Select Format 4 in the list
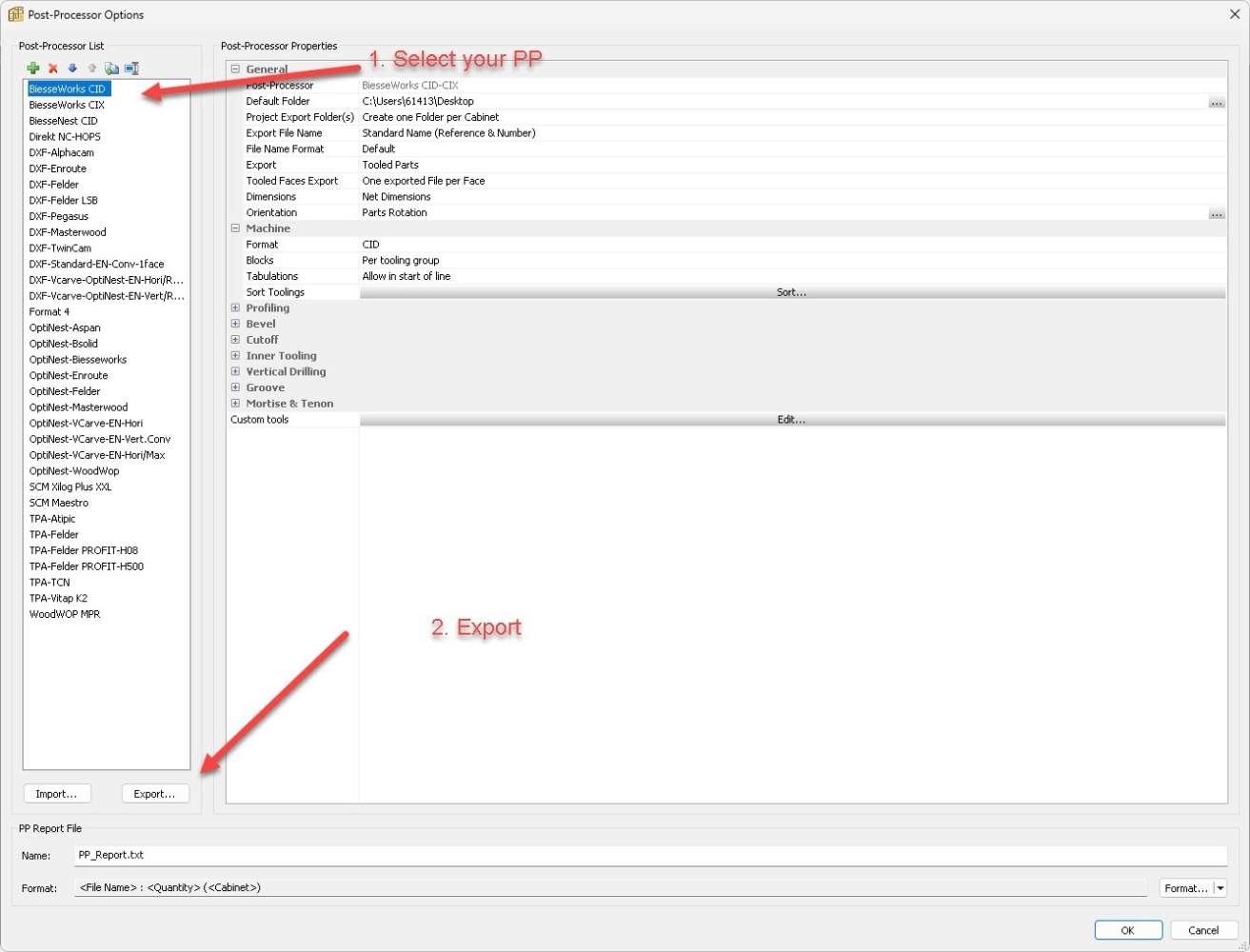This screenshot has width=1250, height=952. coord(49,312)
